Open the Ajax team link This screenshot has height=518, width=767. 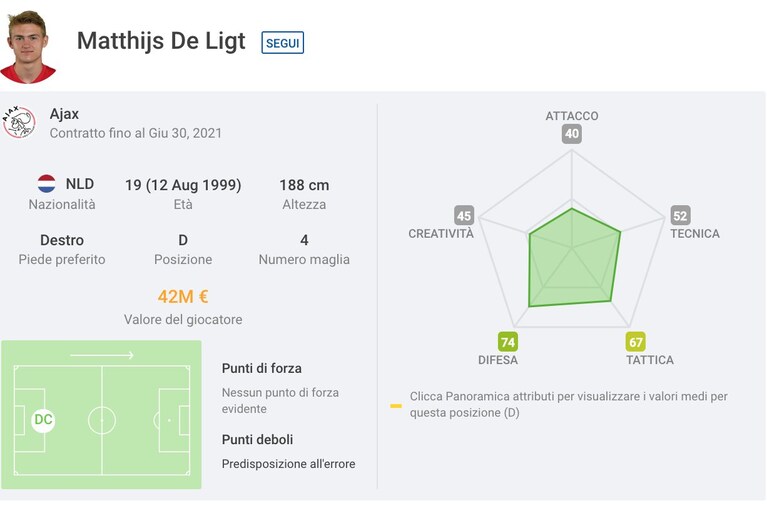[x=64, y=113]
